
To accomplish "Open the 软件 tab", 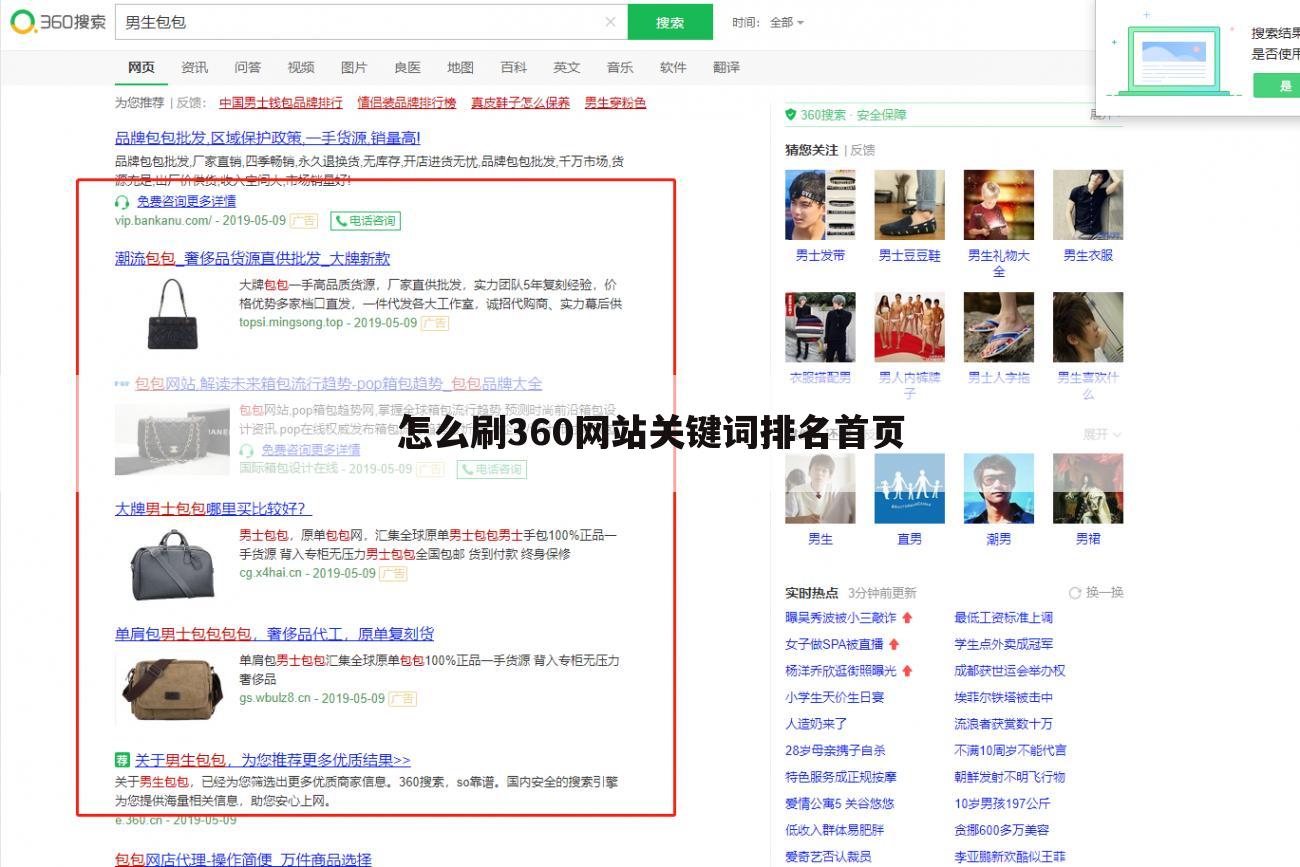I will click(673, 67).
